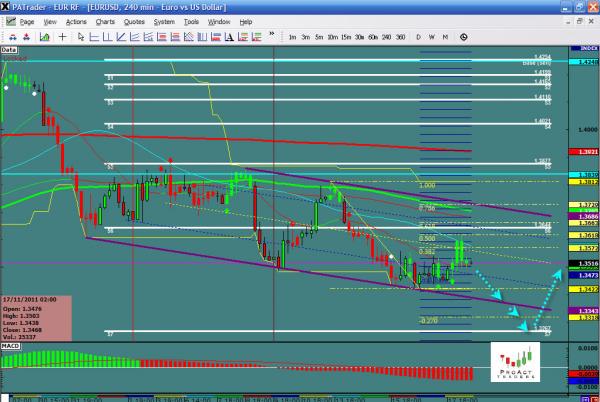Click the red 1.3921 price tag
The width and height of the screenshot is (600, 402).
point(587,151)
